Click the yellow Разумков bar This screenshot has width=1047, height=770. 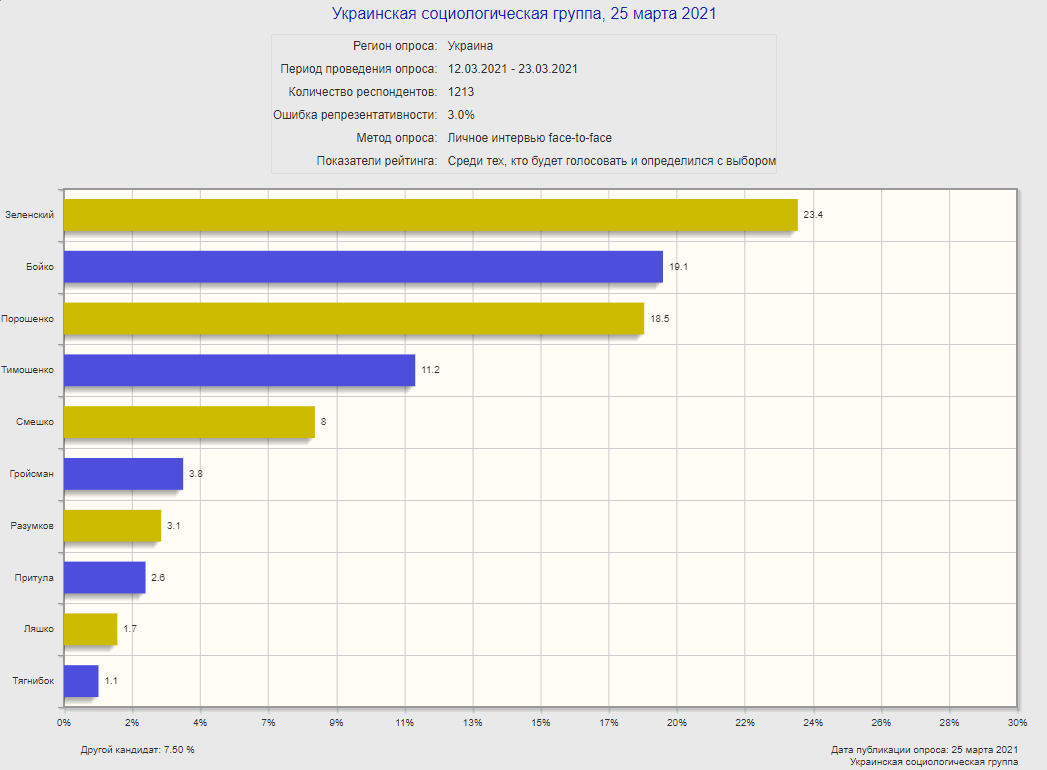pos(112,526)
